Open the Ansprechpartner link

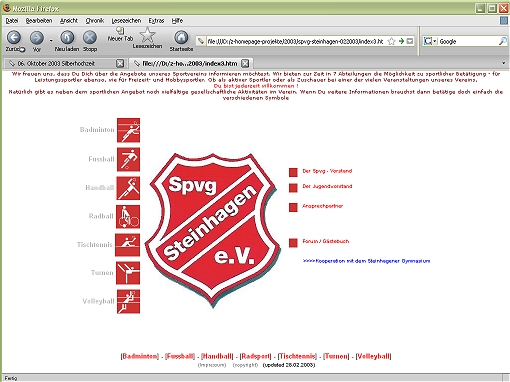point(322,206)
